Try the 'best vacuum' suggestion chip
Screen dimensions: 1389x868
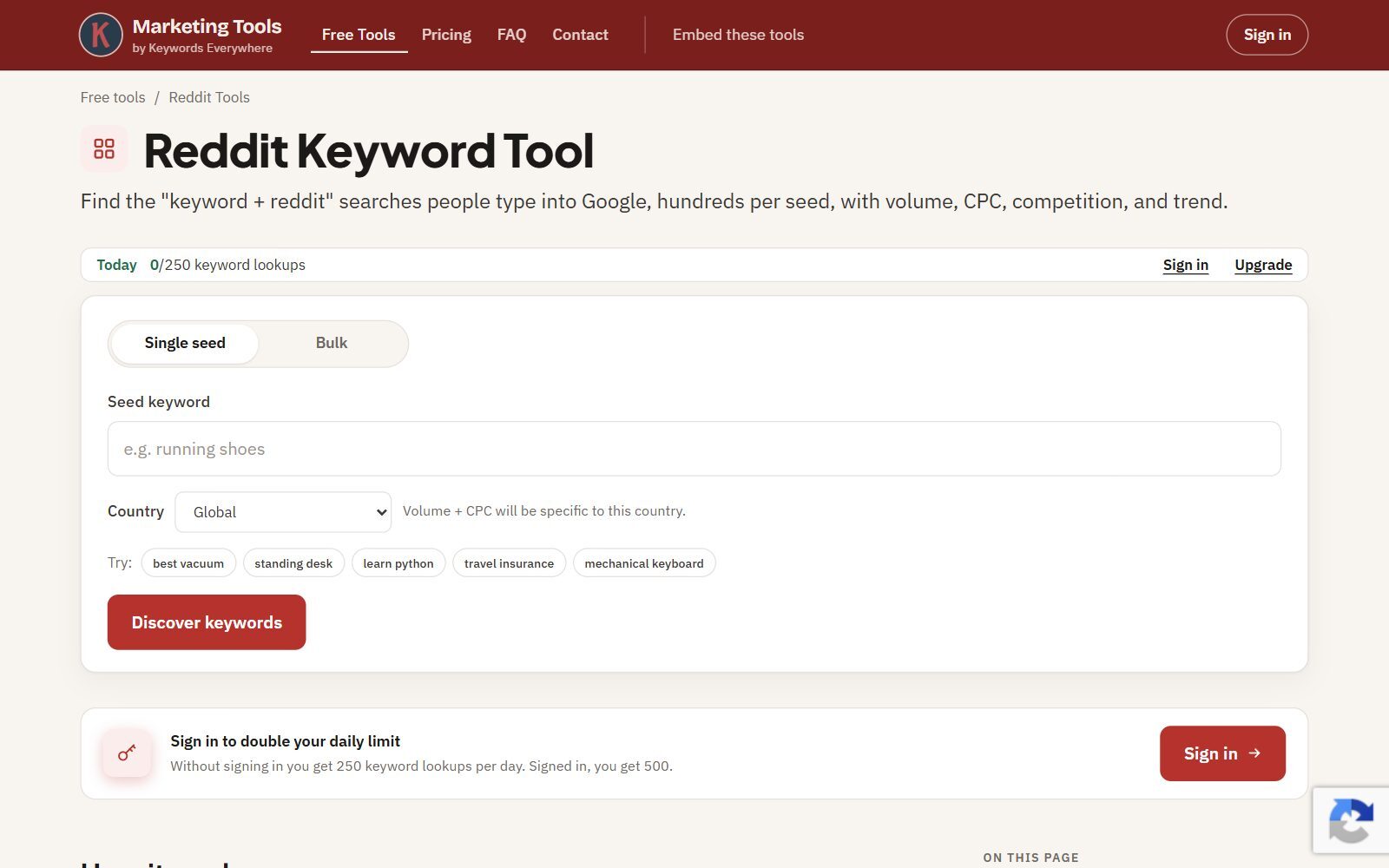click(x=188, y=563)
